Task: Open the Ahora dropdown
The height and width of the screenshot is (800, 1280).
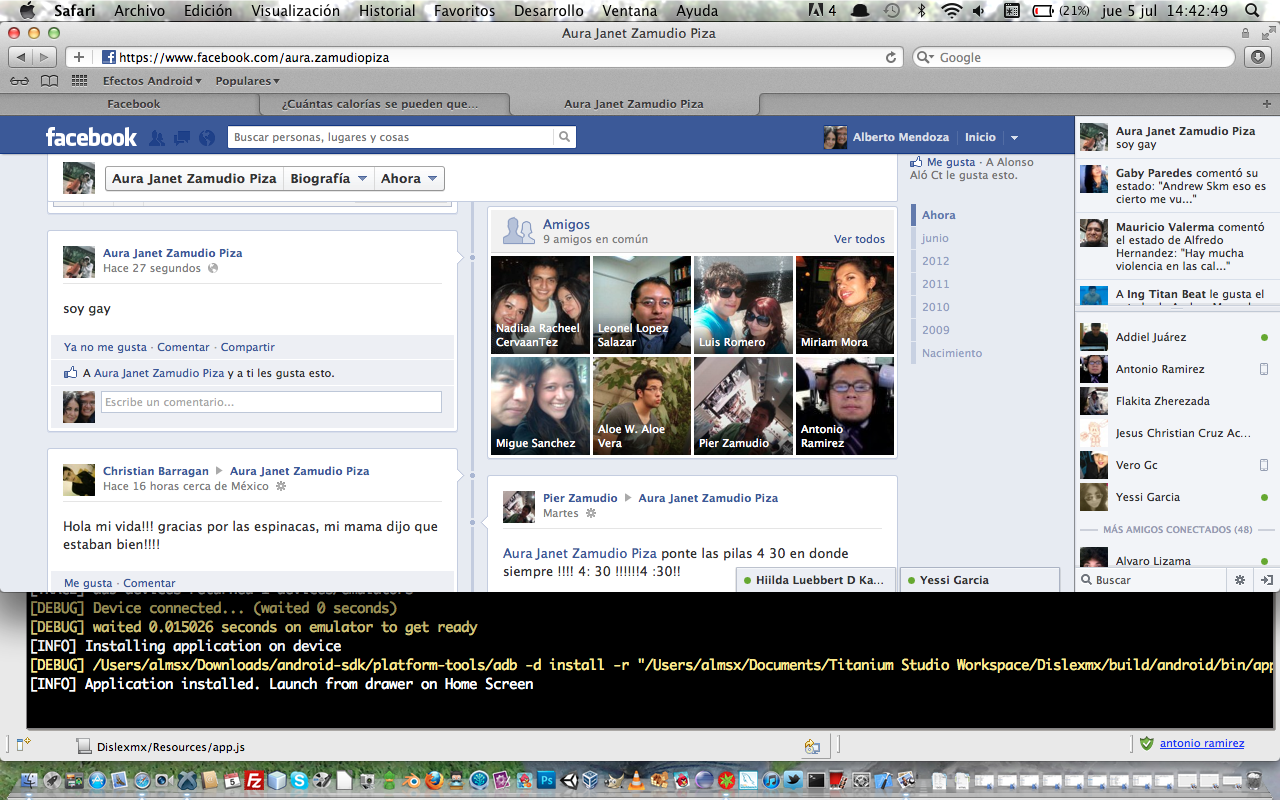Action: (x=408, y=178)
